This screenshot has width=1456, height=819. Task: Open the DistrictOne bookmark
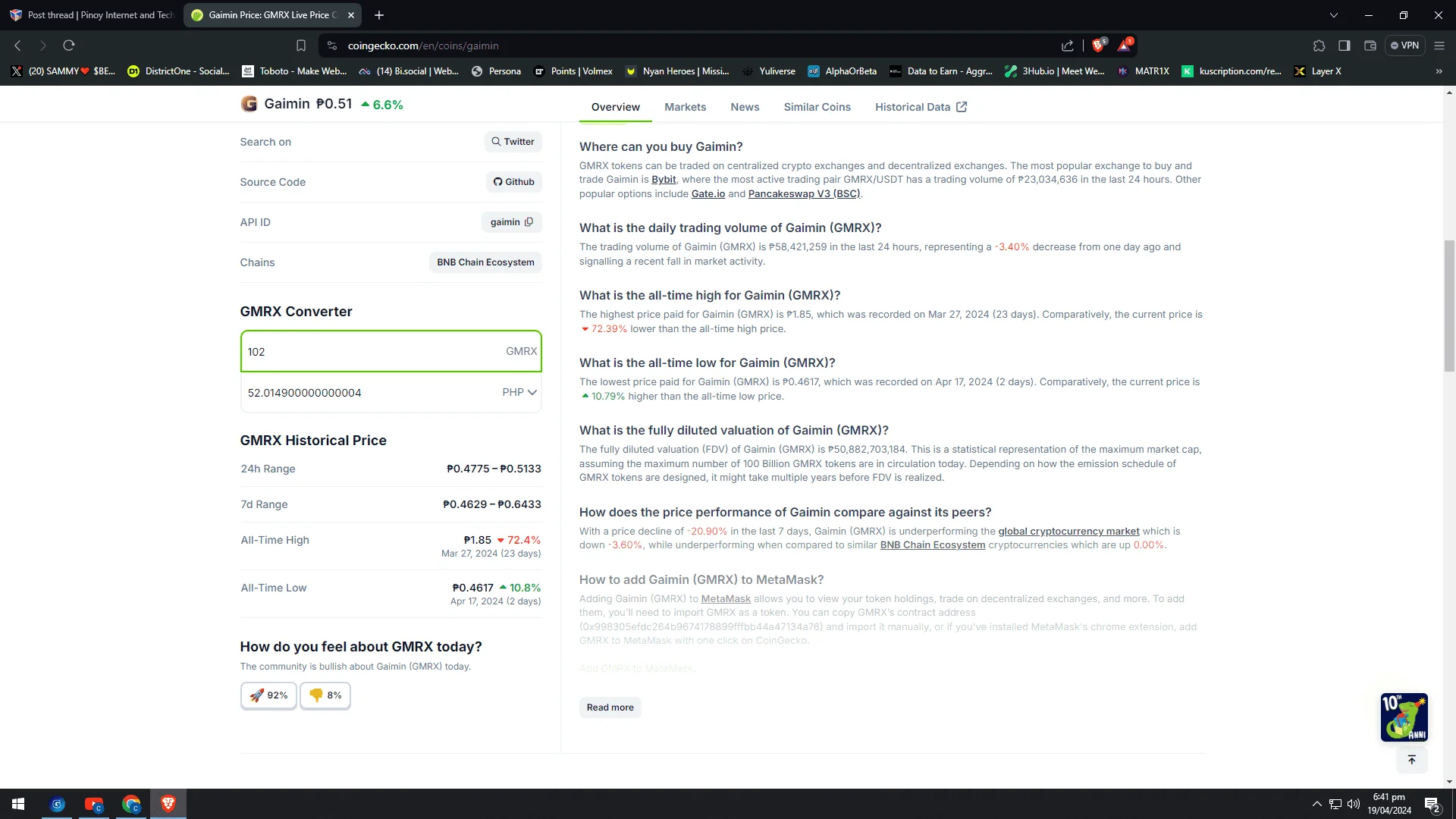178,71
